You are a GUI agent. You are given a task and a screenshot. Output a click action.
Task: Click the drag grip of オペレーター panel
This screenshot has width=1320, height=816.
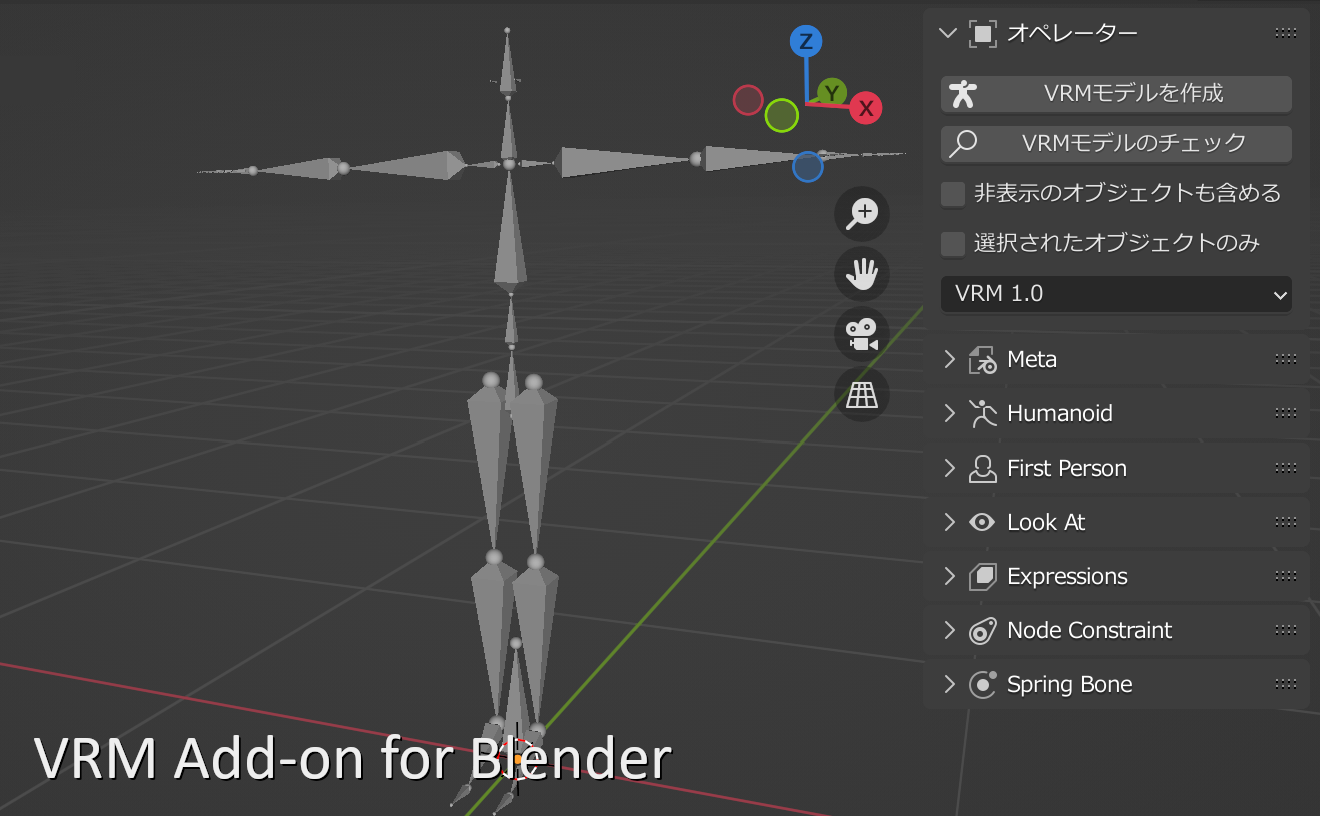coord(1286,34)
